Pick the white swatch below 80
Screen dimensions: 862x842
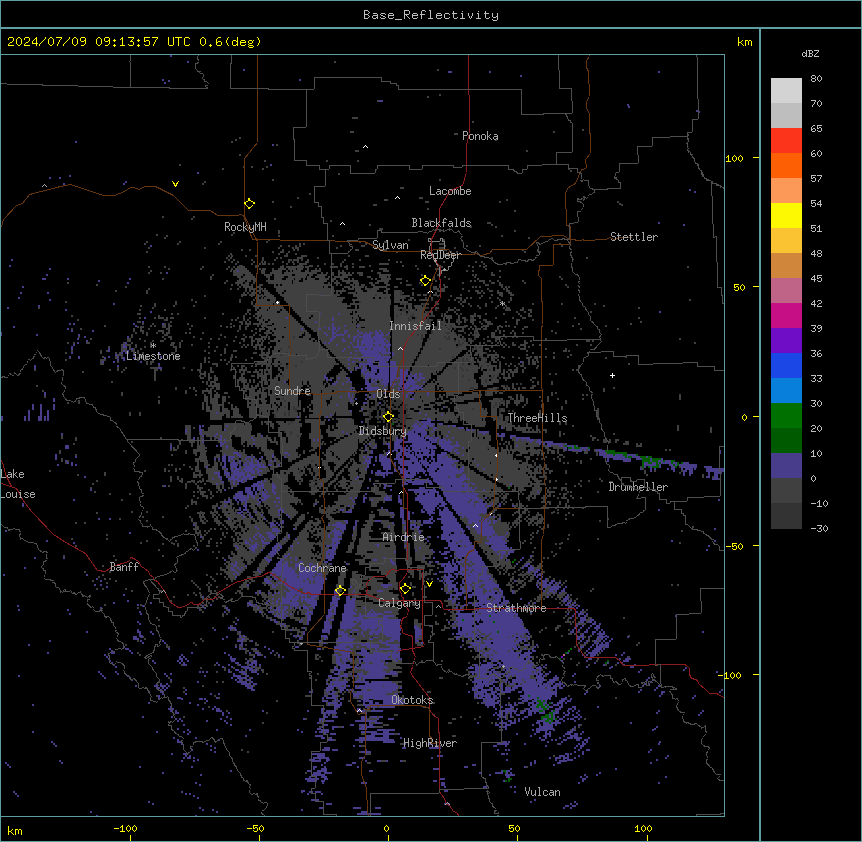pyautogui.click(x=786, y=91)
